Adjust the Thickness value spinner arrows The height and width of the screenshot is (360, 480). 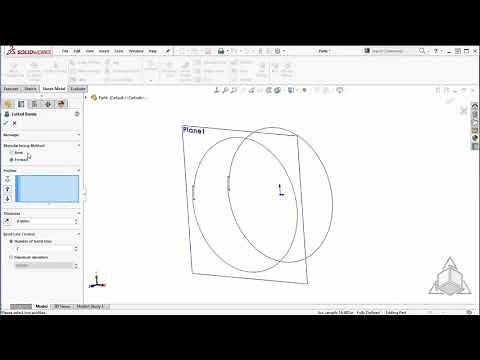pyautogui.click(x=76, y=221)
